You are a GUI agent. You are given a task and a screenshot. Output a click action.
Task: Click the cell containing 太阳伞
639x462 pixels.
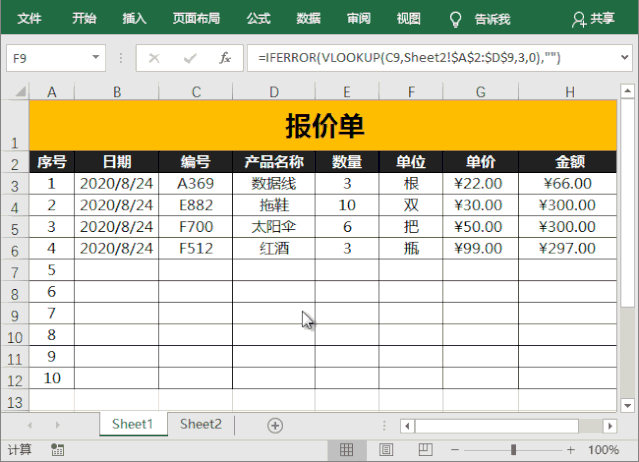(273, 227)
